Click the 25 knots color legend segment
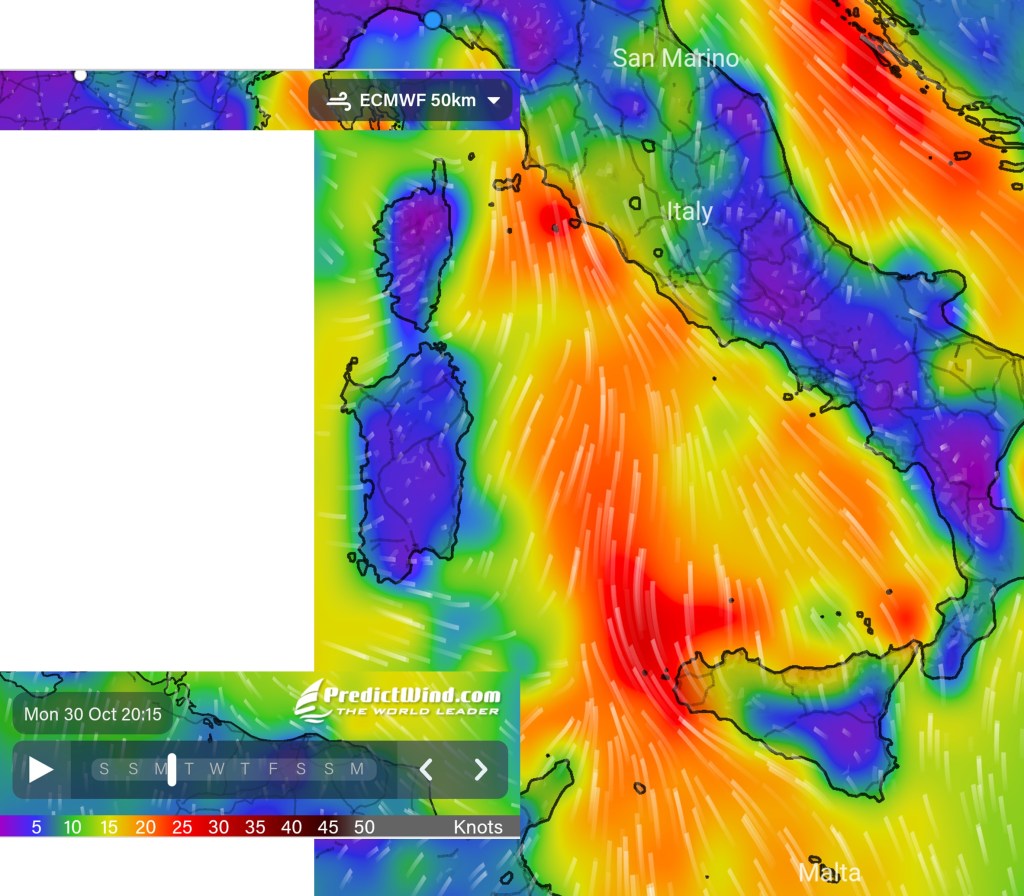Screen dimensions: 1024x896 (182, 827)
